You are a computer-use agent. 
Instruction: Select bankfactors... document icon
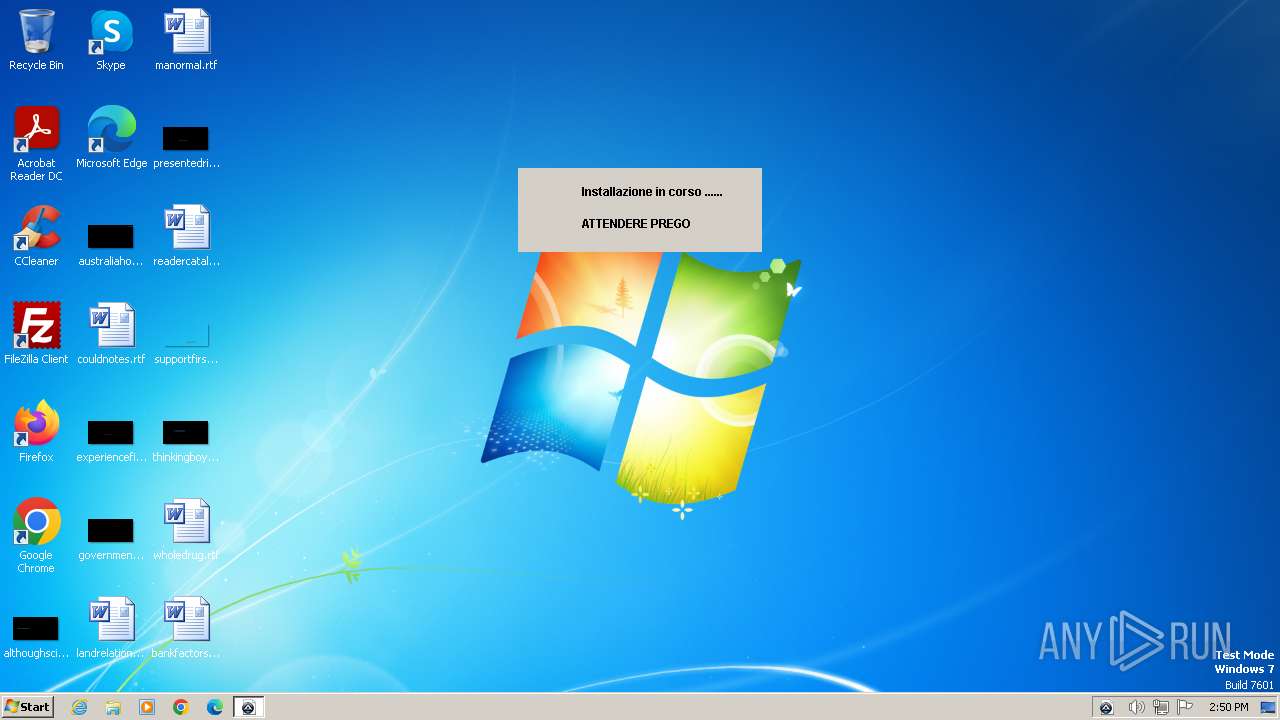(x=186, y=628)
